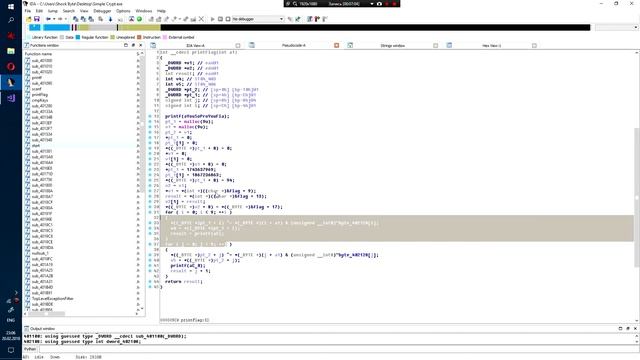
Task: Start process with the play icon
Action: coord(212,19)
